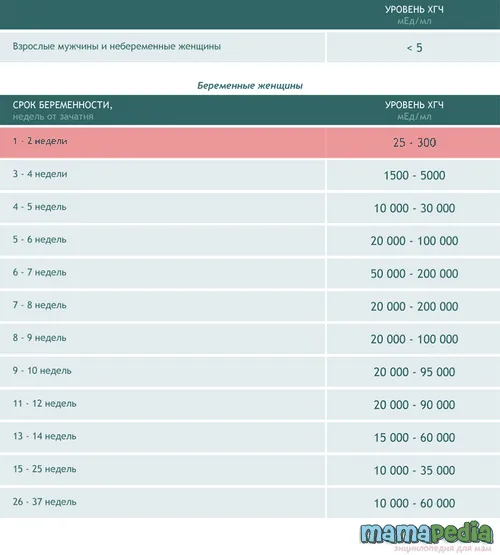
Task: Select the "5 - 6 недель" row label
Action: click(x=40, y=239)
